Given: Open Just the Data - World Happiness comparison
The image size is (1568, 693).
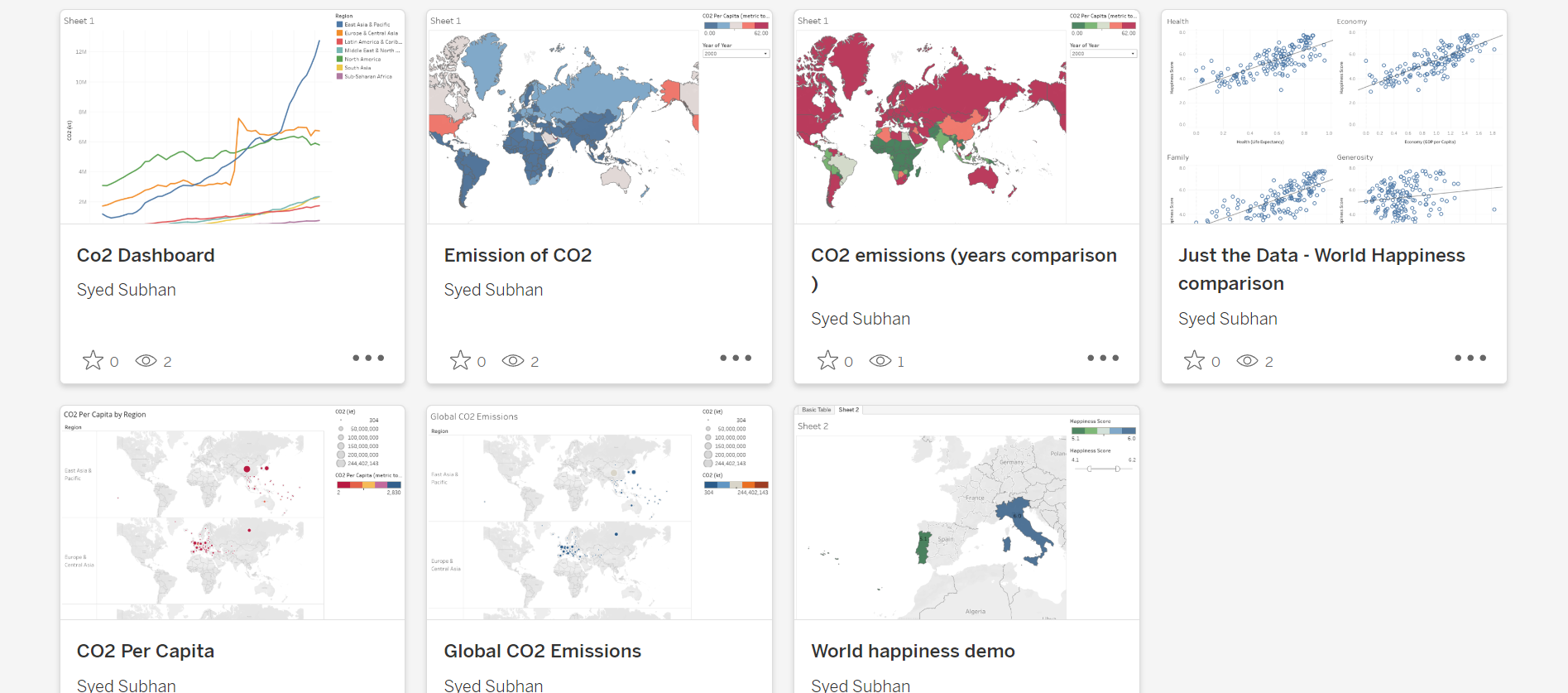Looking at the screenshot, I should pos(1321,269).
